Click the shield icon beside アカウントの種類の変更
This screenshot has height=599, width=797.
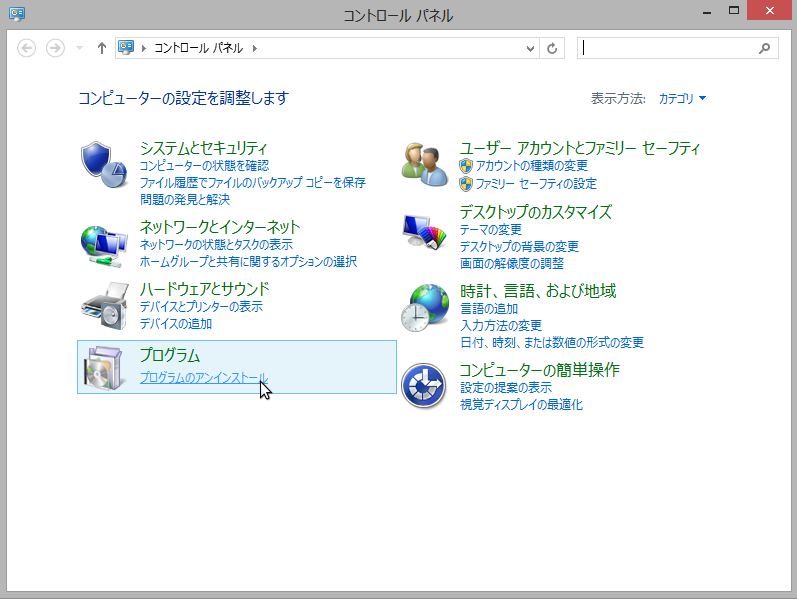(x=466, y=166)
